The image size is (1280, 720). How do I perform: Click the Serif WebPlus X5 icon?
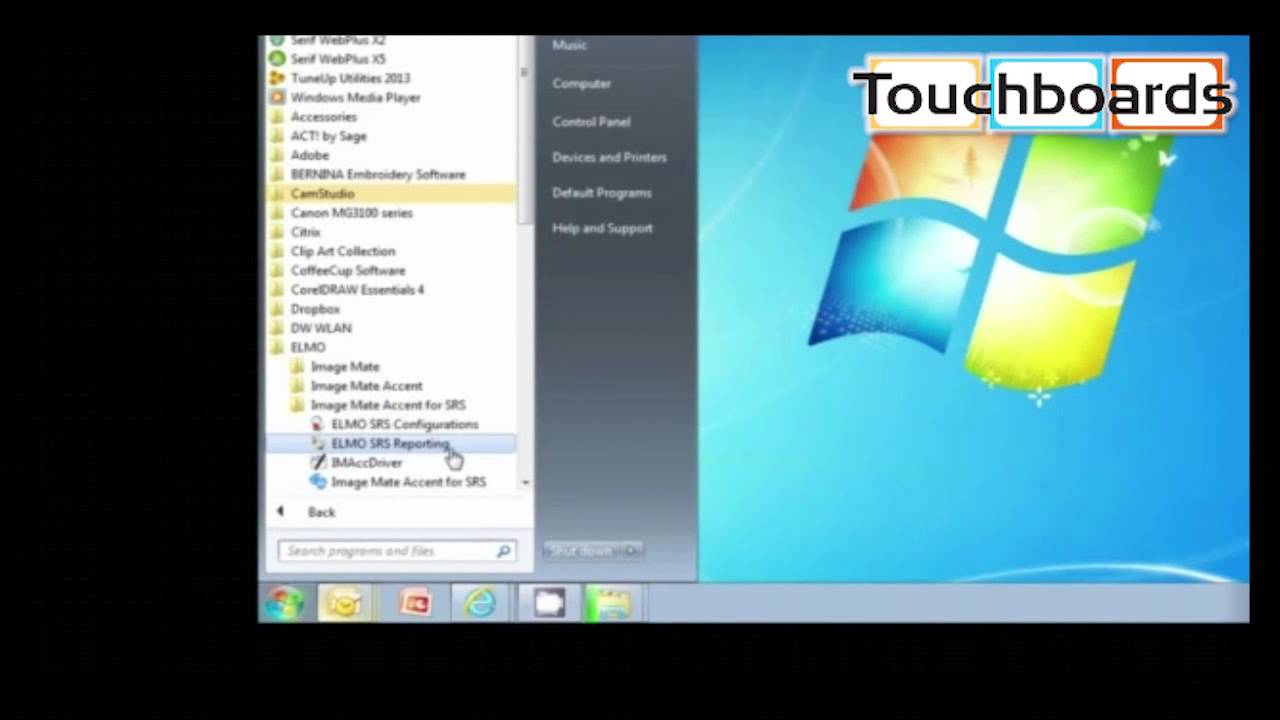(x=277, y=59)
